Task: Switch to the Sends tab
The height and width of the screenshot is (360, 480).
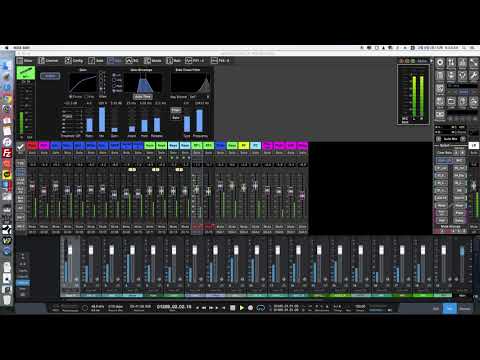Action: [153, 61]
